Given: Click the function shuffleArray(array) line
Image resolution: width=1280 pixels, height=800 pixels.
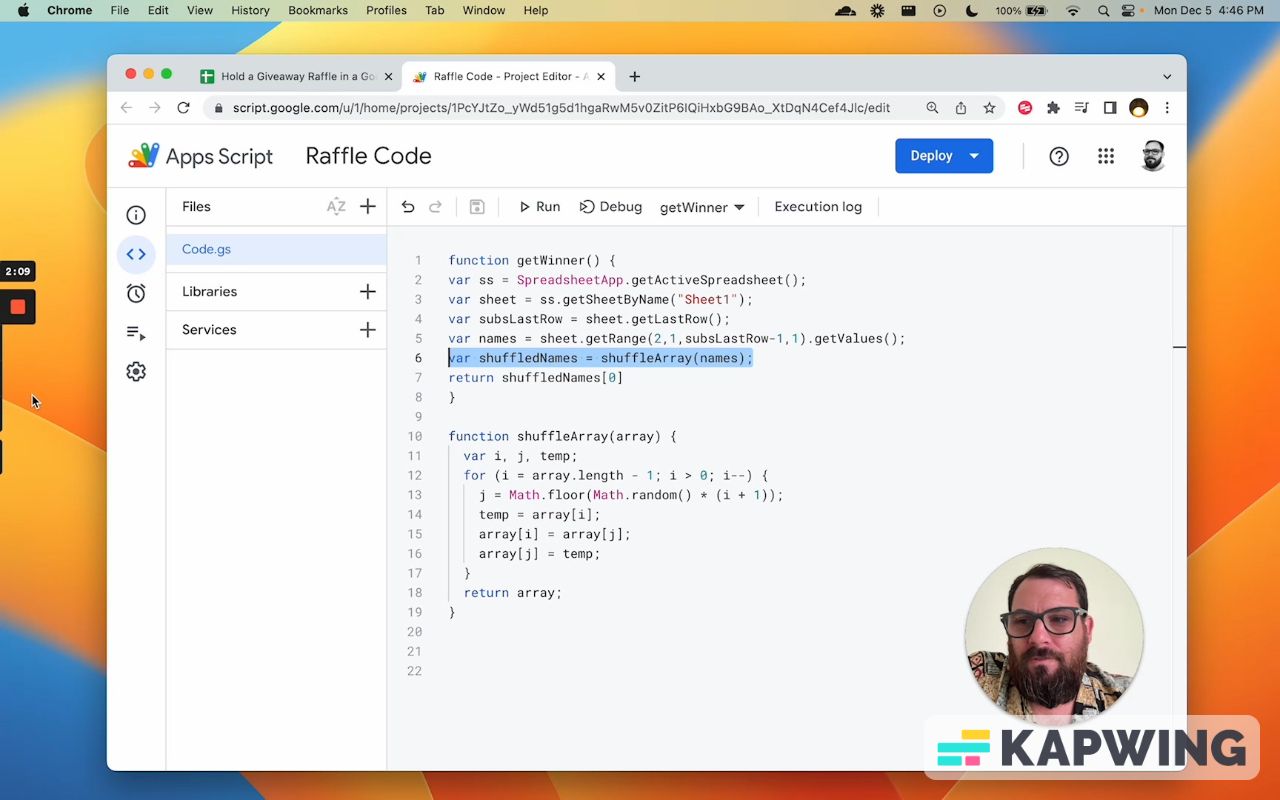Looking at the screenshot, I should click(562, 437).
